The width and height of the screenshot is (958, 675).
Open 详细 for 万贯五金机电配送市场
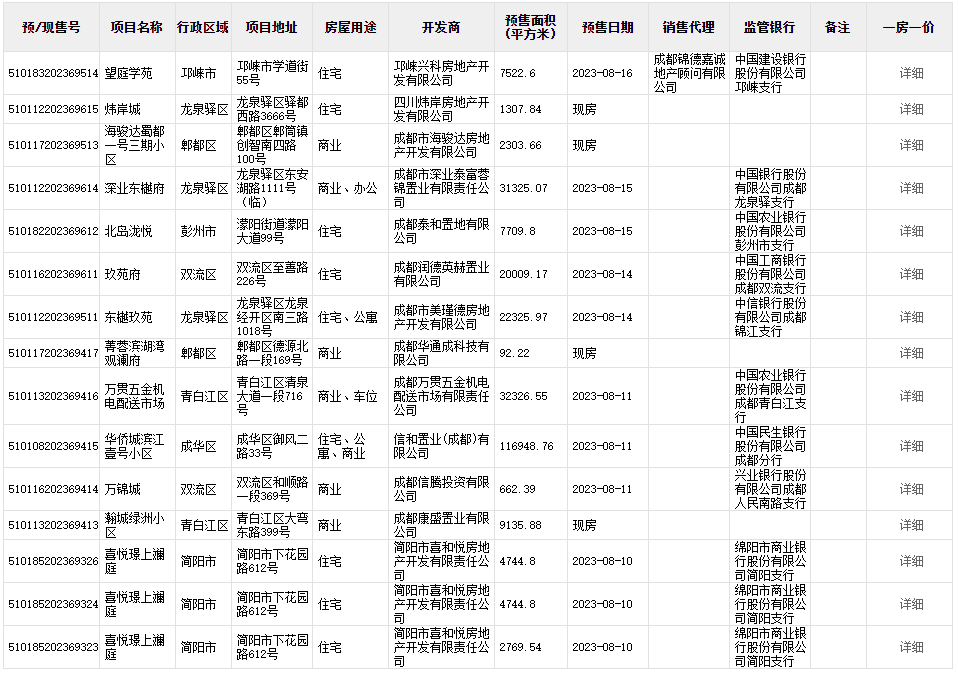coord(911,396)
